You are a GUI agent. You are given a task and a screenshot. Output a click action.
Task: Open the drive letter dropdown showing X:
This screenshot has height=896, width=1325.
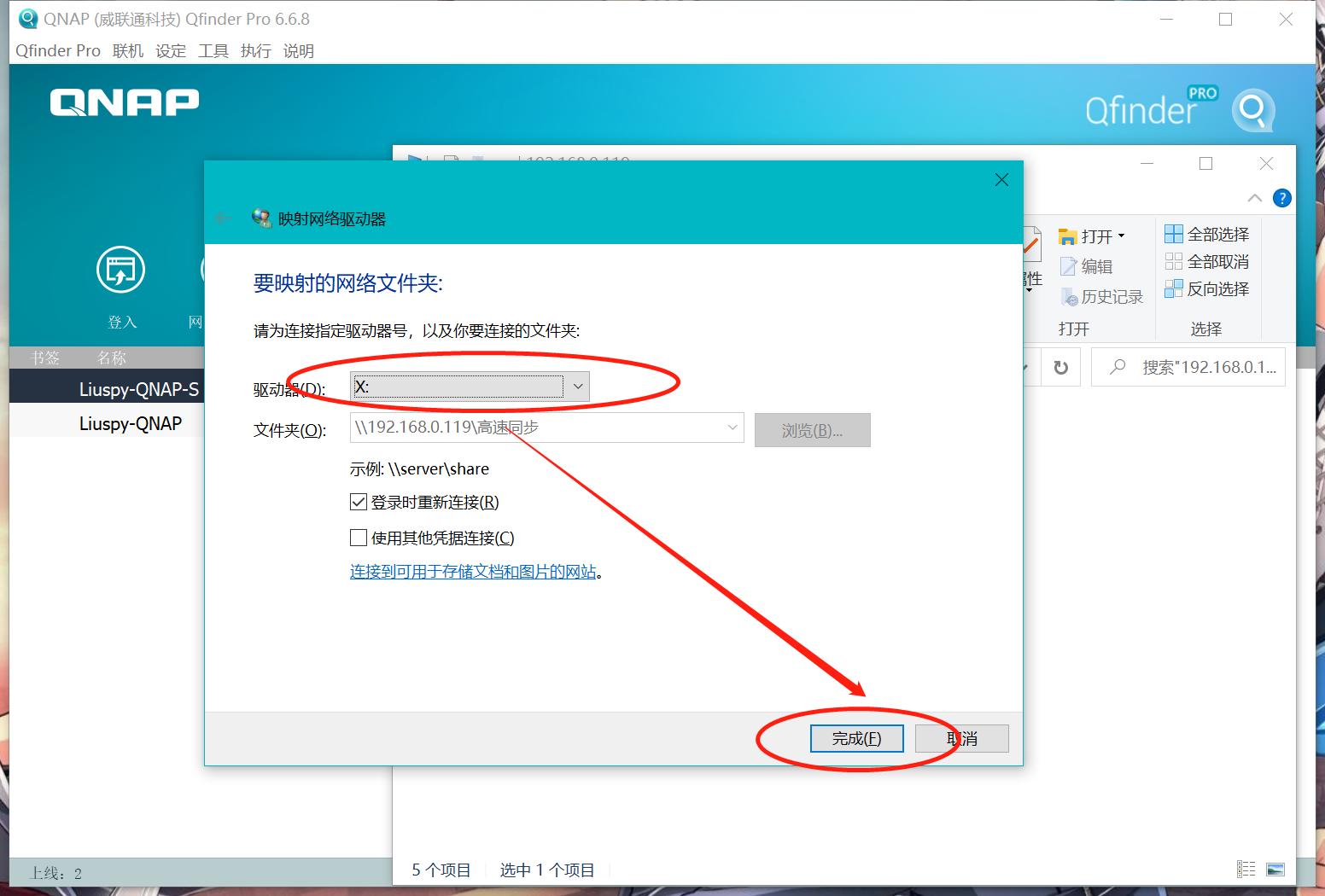(578, 387)
